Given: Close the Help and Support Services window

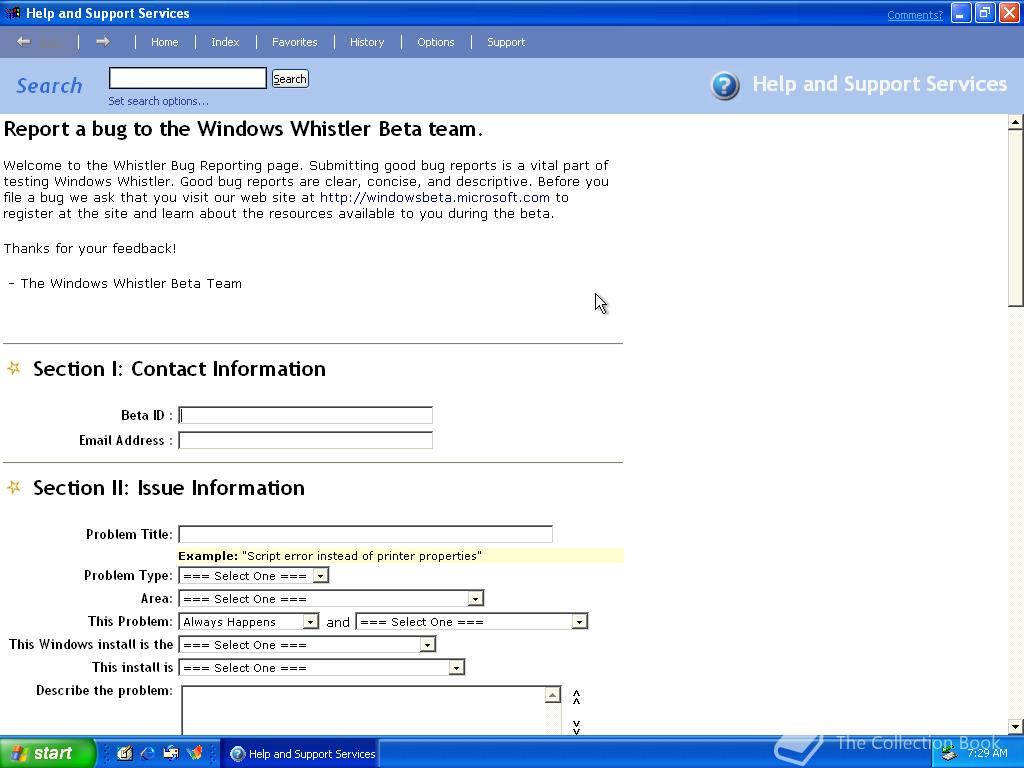Looking at the screenshot, I should pos(1009,13).
